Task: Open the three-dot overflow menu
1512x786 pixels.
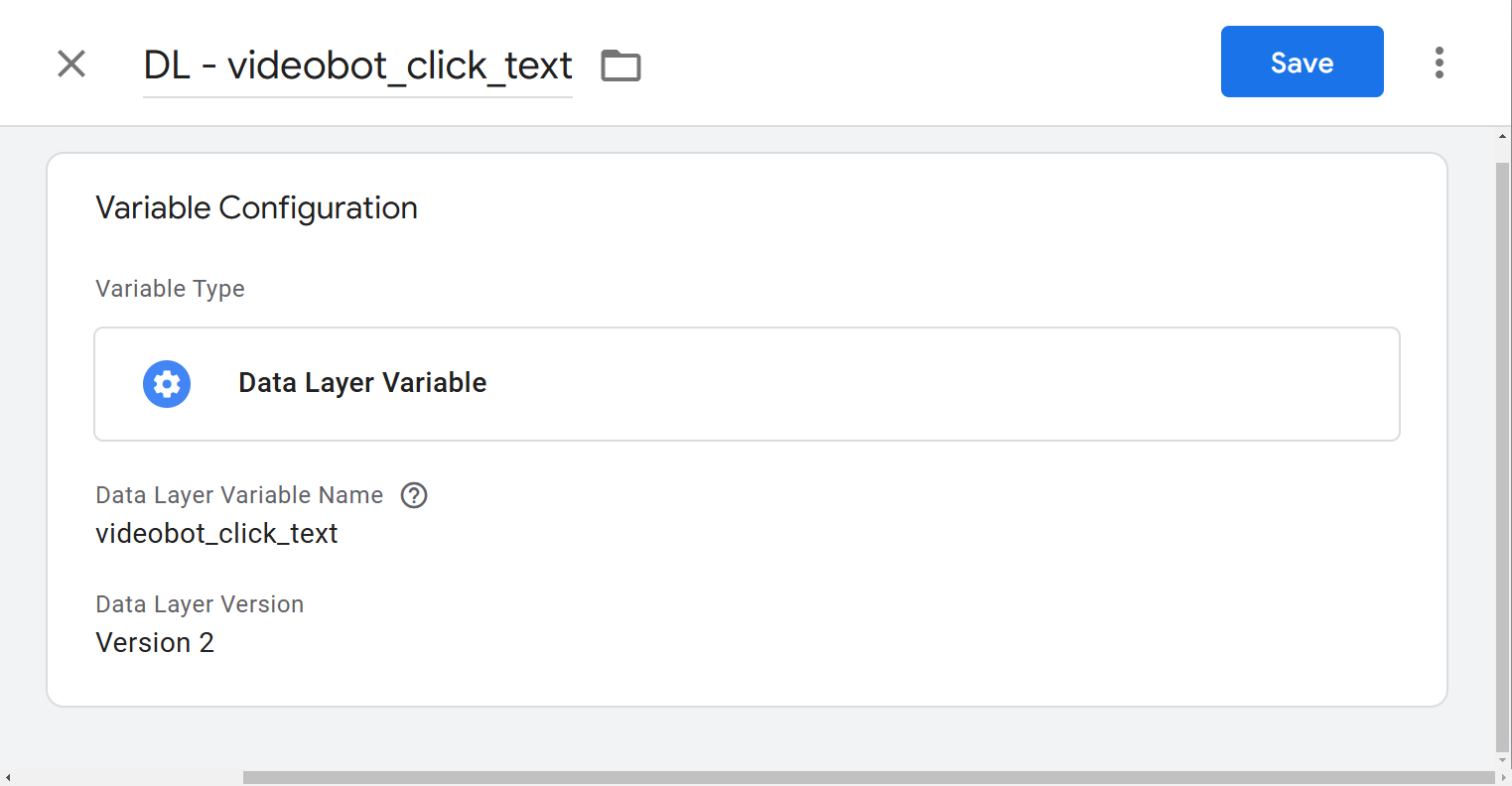Action: 1439,62
